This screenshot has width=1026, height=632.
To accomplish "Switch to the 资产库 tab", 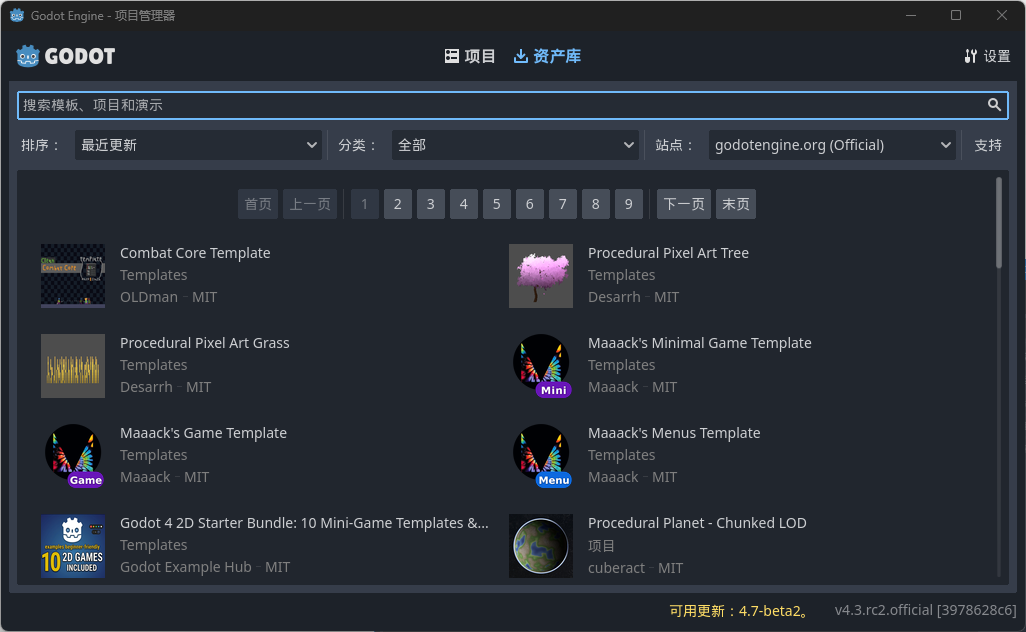I will coord(547,56).
